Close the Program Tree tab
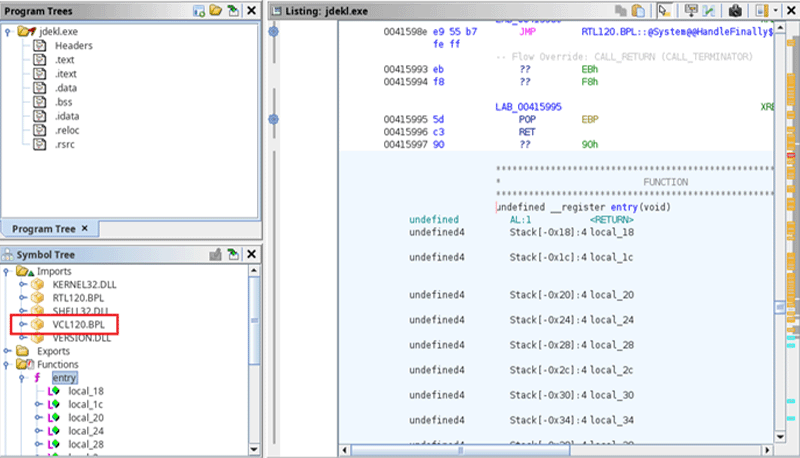The width and height of the screenshot is (800, 458). (85, 228)
